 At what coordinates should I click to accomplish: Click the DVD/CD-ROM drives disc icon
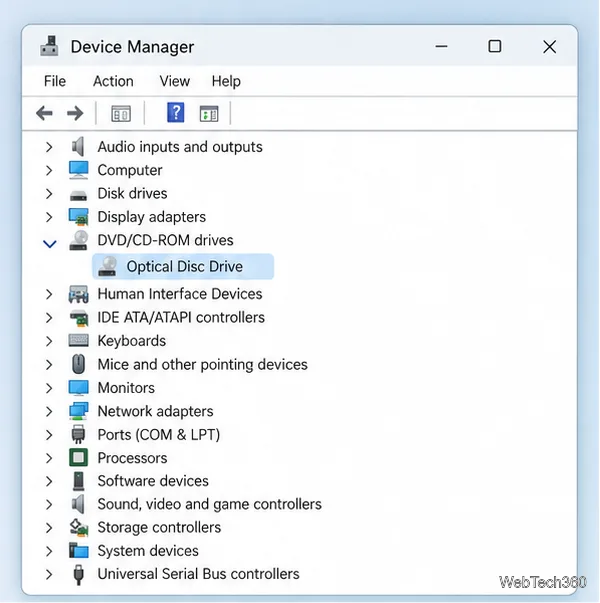pyautogui.click(x=78, y=240)
